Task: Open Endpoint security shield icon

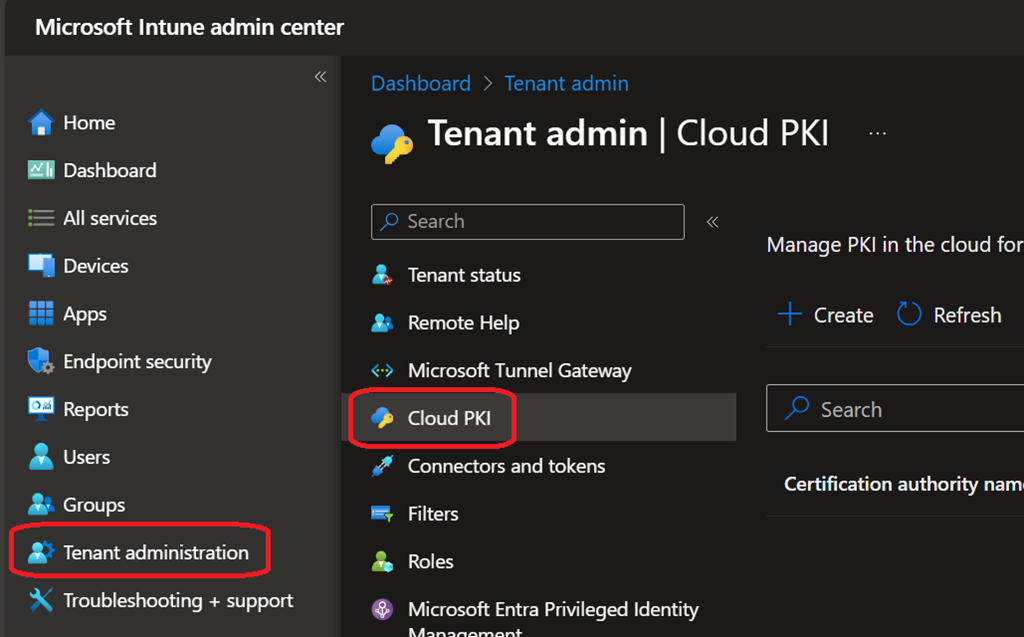Action: 41,362
